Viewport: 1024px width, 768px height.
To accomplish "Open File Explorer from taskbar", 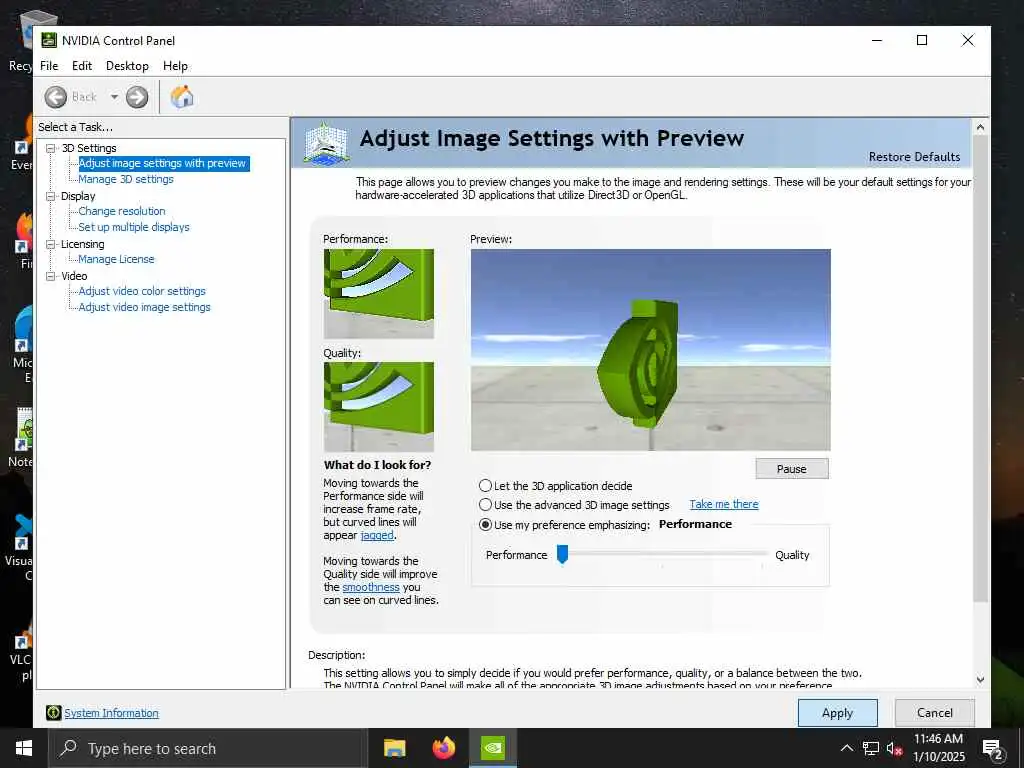I will 394,748.
